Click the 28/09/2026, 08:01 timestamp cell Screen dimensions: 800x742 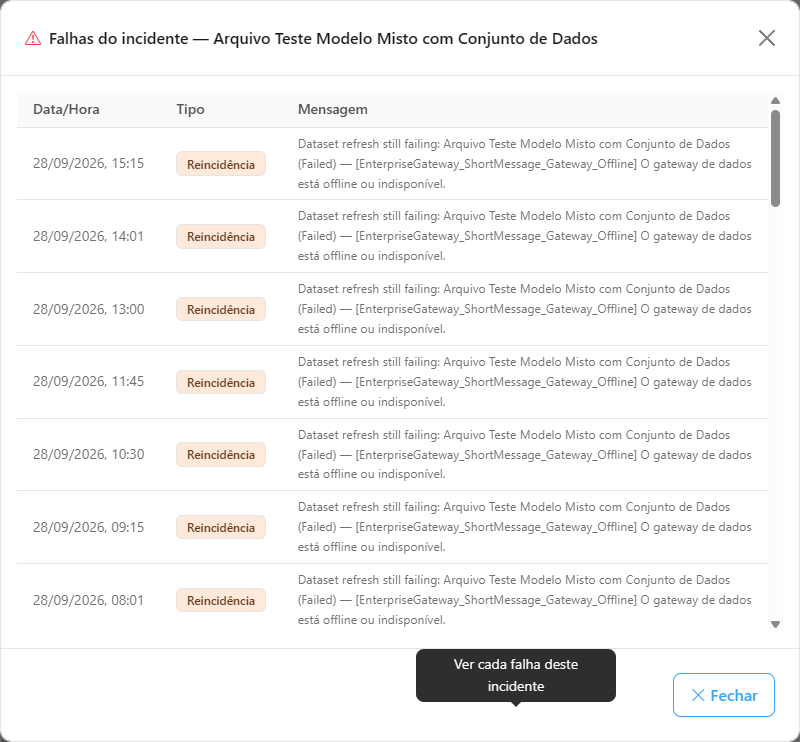[x=89, y=600]
